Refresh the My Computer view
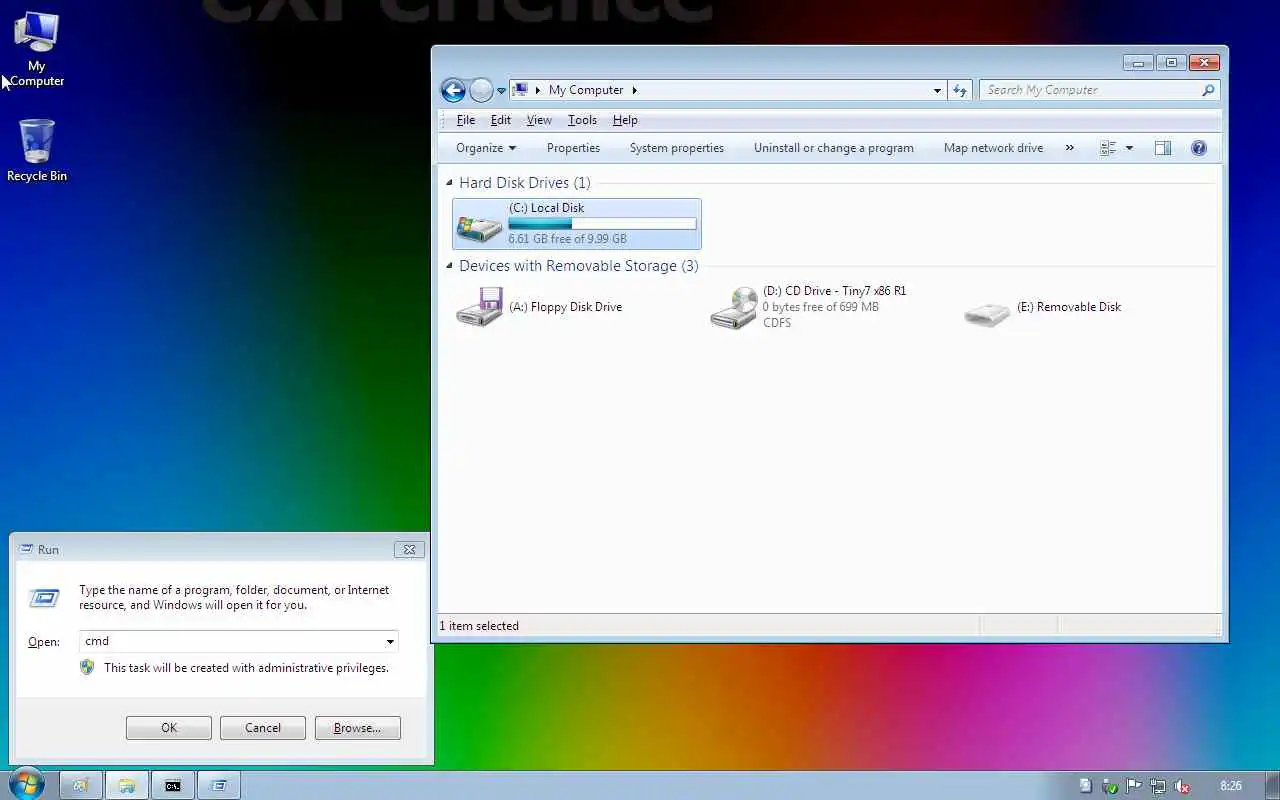This screenshot has height=800, width=1280. [x=960, y=90]
